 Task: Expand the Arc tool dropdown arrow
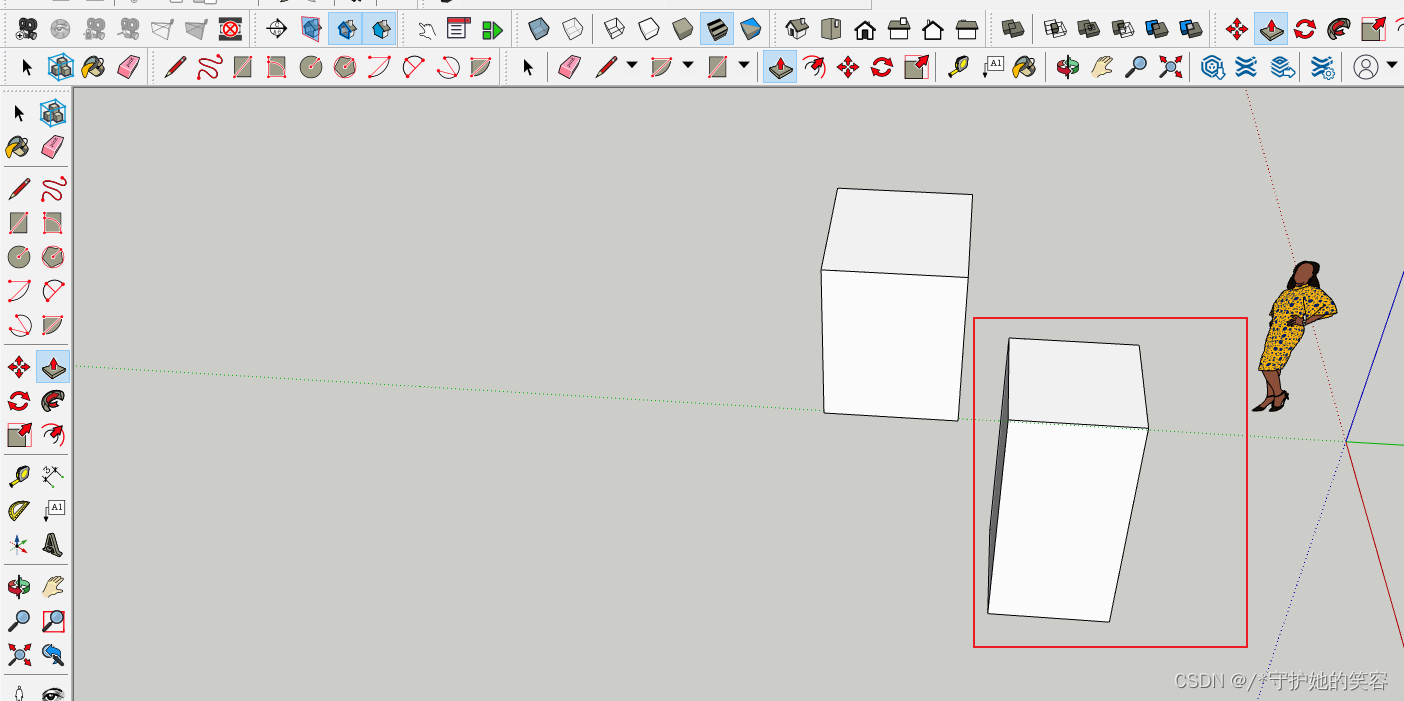pyautogui.click(x=688, y=66)
